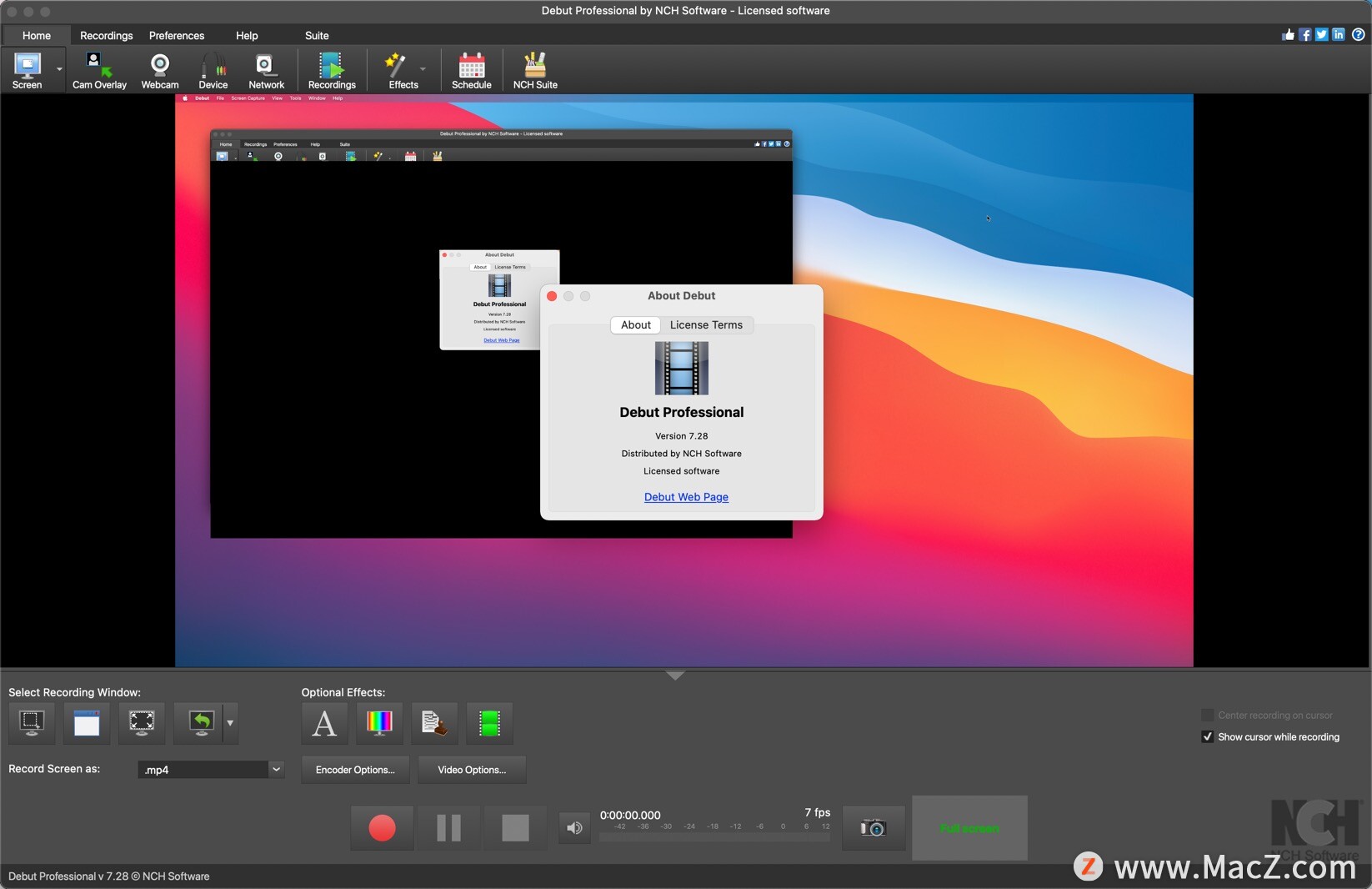This screenshot has height=889, width=1372.
Task: Open the text caption effect (A icon)
Action: 324,722
